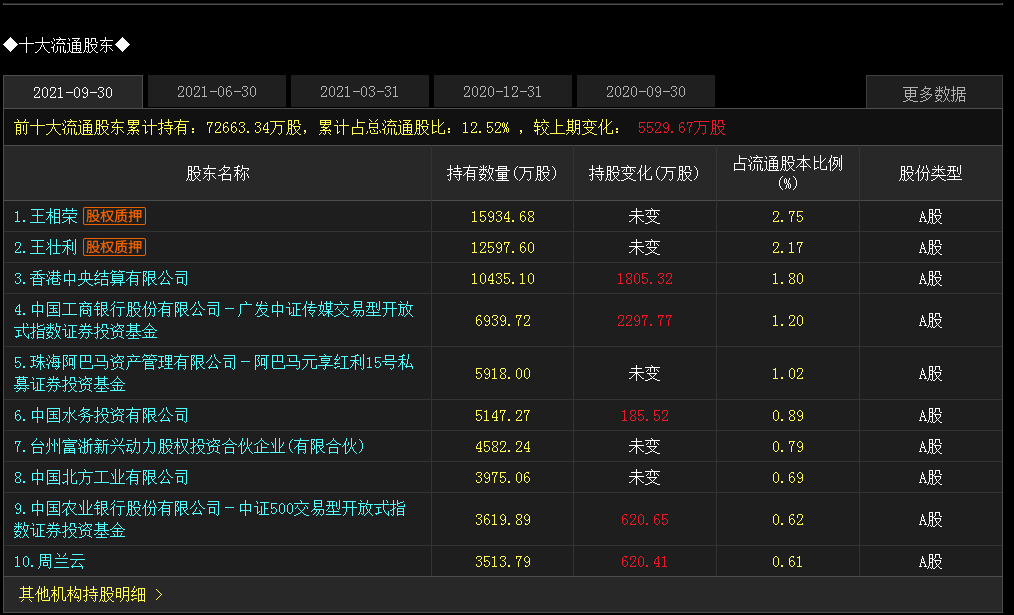Switch to the 2021-06-30 tab

pyautogui.click(x=217, y=92)
